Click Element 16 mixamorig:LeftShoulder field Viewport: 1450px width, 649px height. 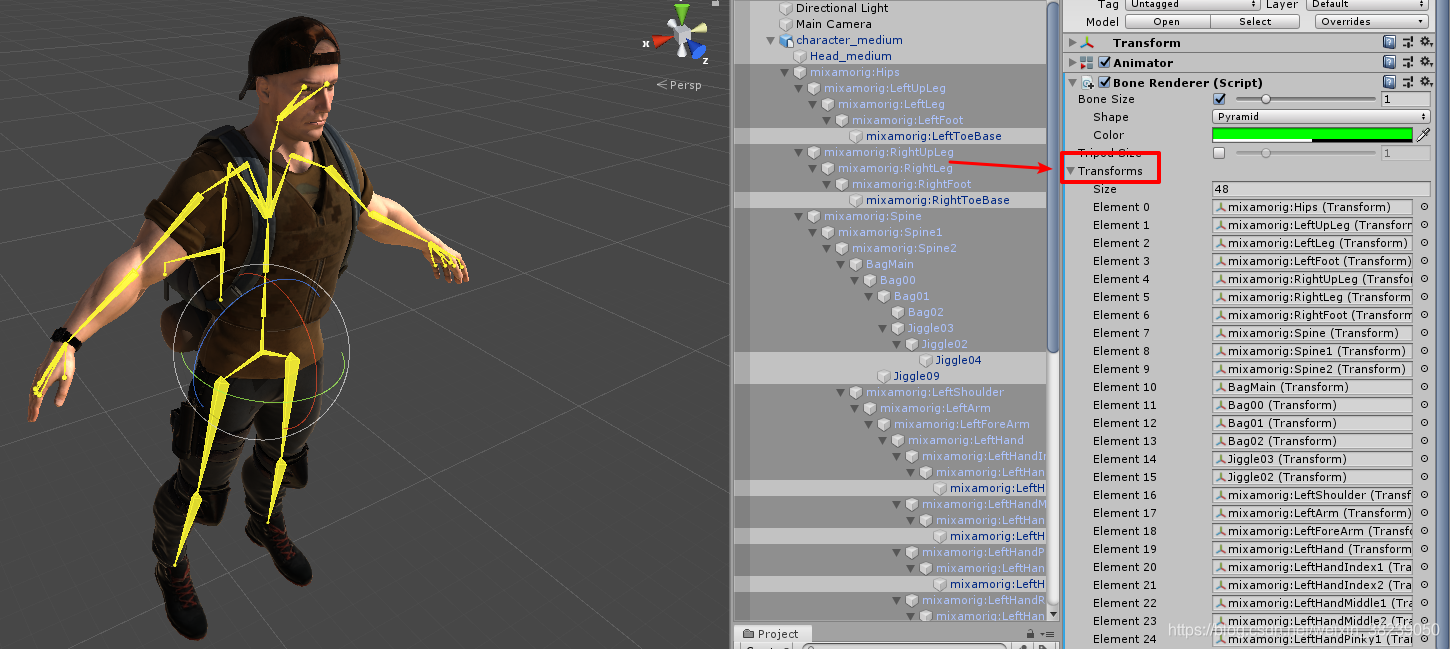point(1312,495)
